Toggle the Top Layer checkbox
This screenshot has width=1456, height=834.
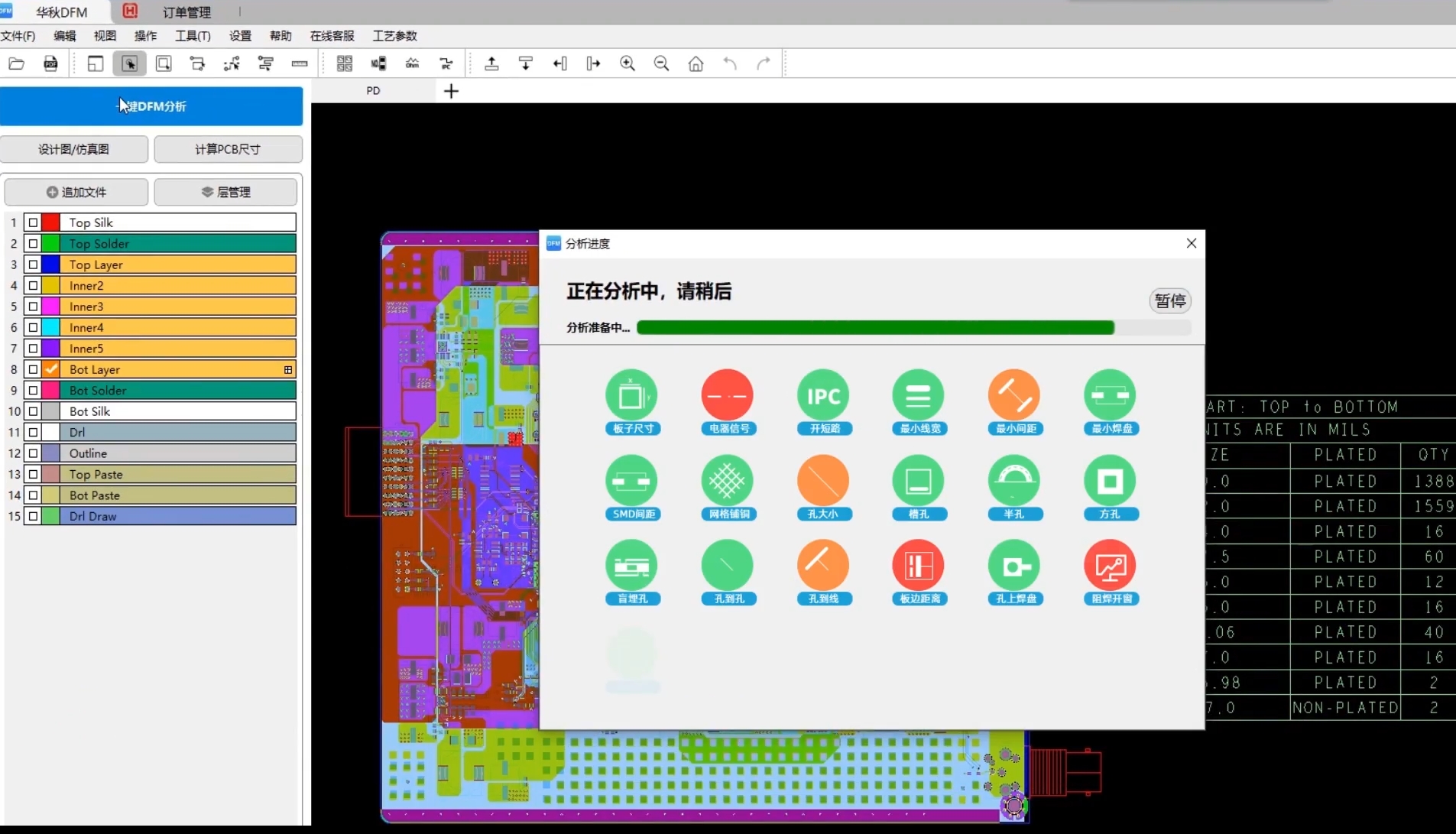click(x=33, y=264)
